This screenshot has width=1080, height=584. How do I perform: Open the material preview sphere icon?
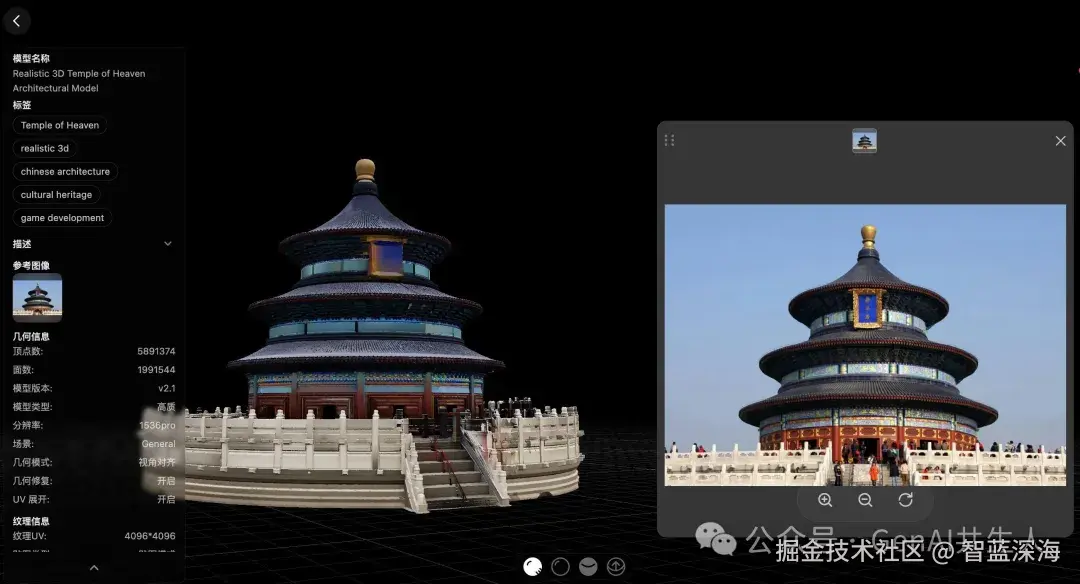pos(588,566)
